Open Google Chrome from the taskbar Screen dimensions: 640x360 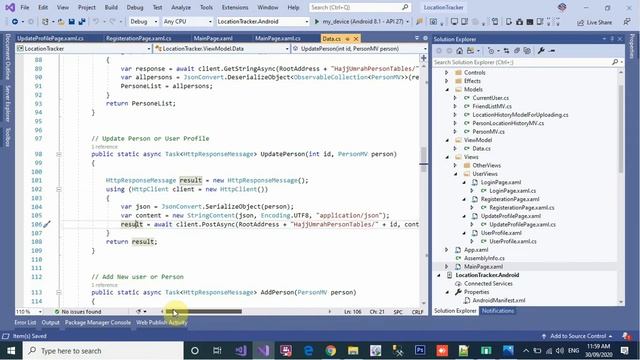point(331,351)
